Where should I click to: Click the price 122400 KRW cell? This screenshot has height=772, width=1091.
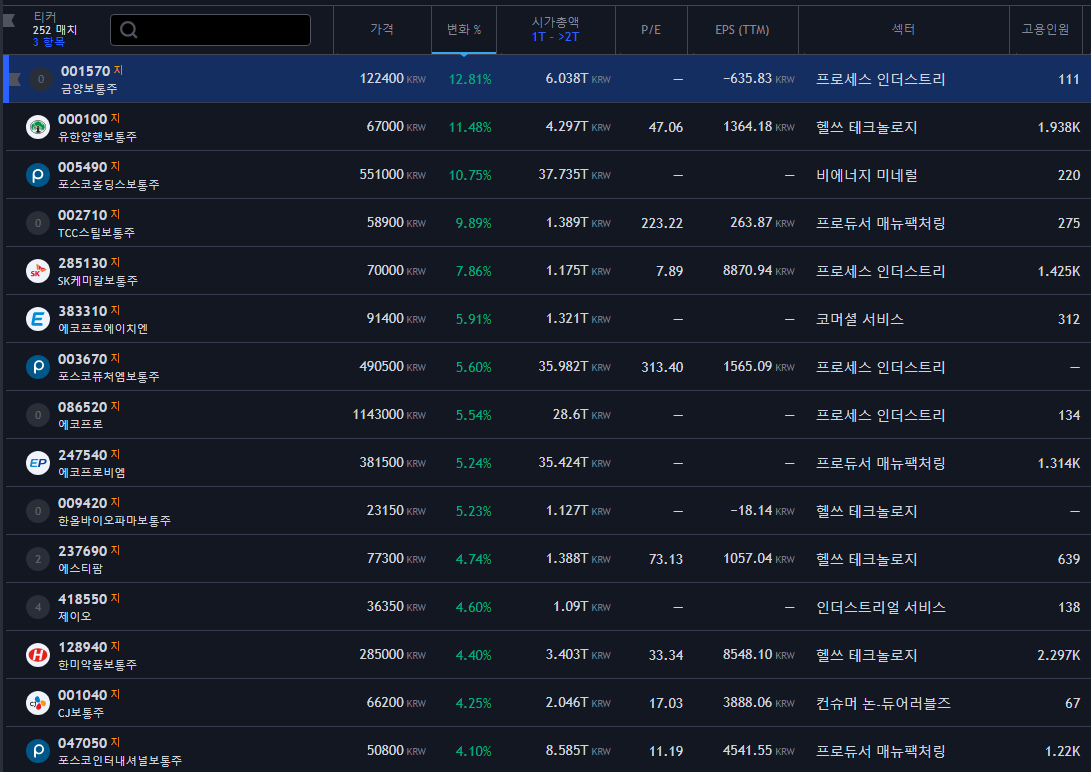pos(392,79)
